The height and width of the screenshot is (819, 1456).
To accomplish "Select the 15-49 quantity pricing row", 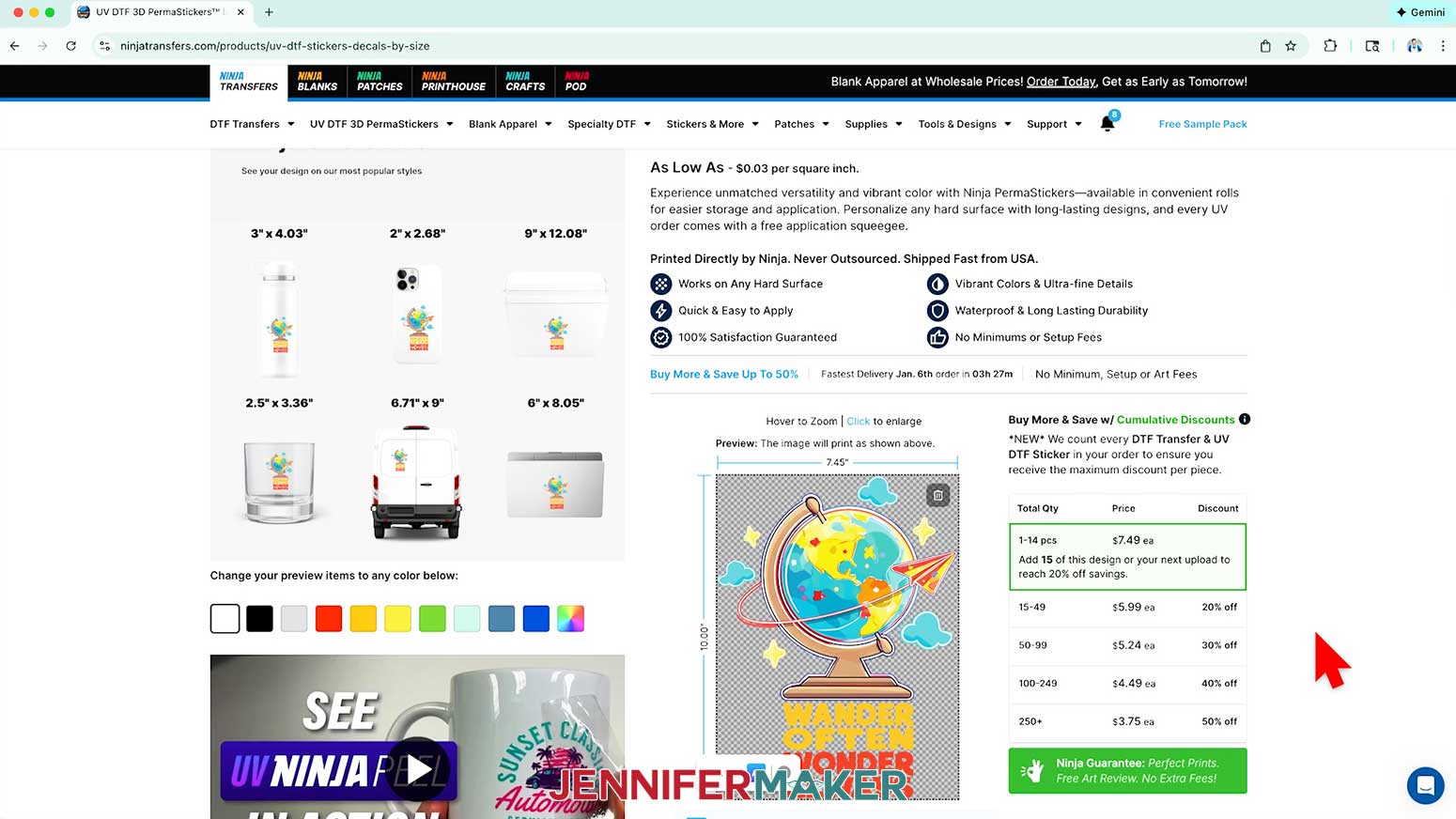I will tap(1127, 607).
